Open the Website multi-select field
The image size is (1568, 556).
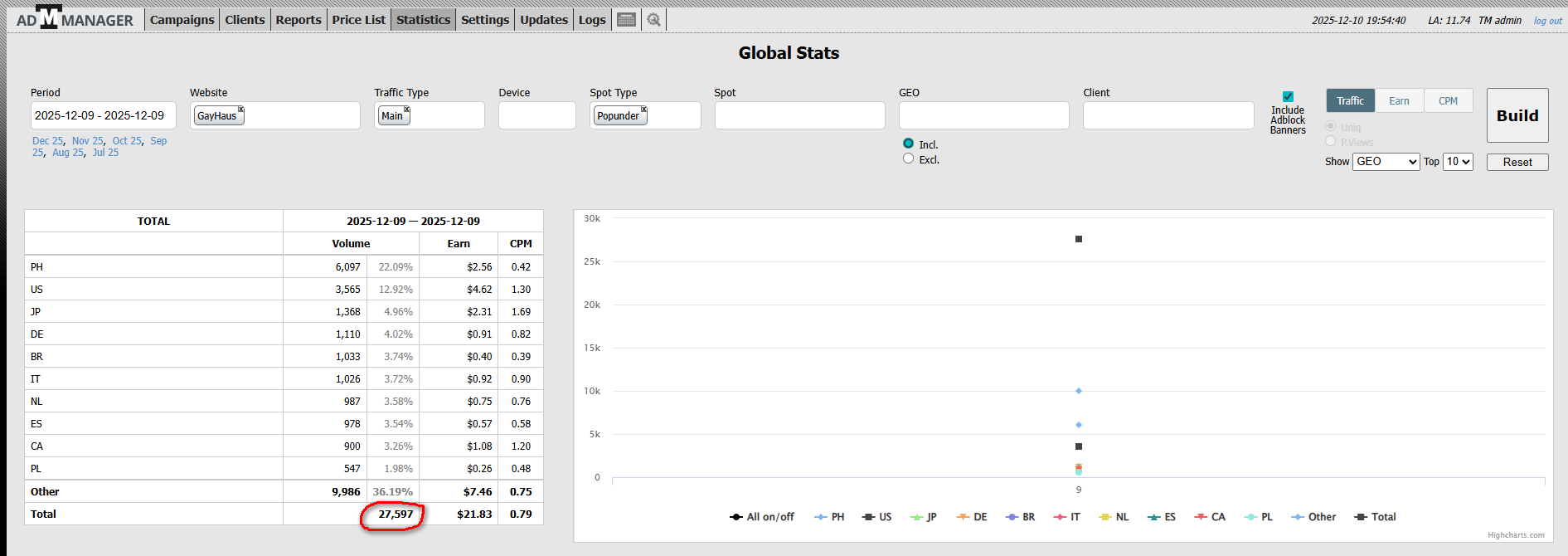coord(275,115)
